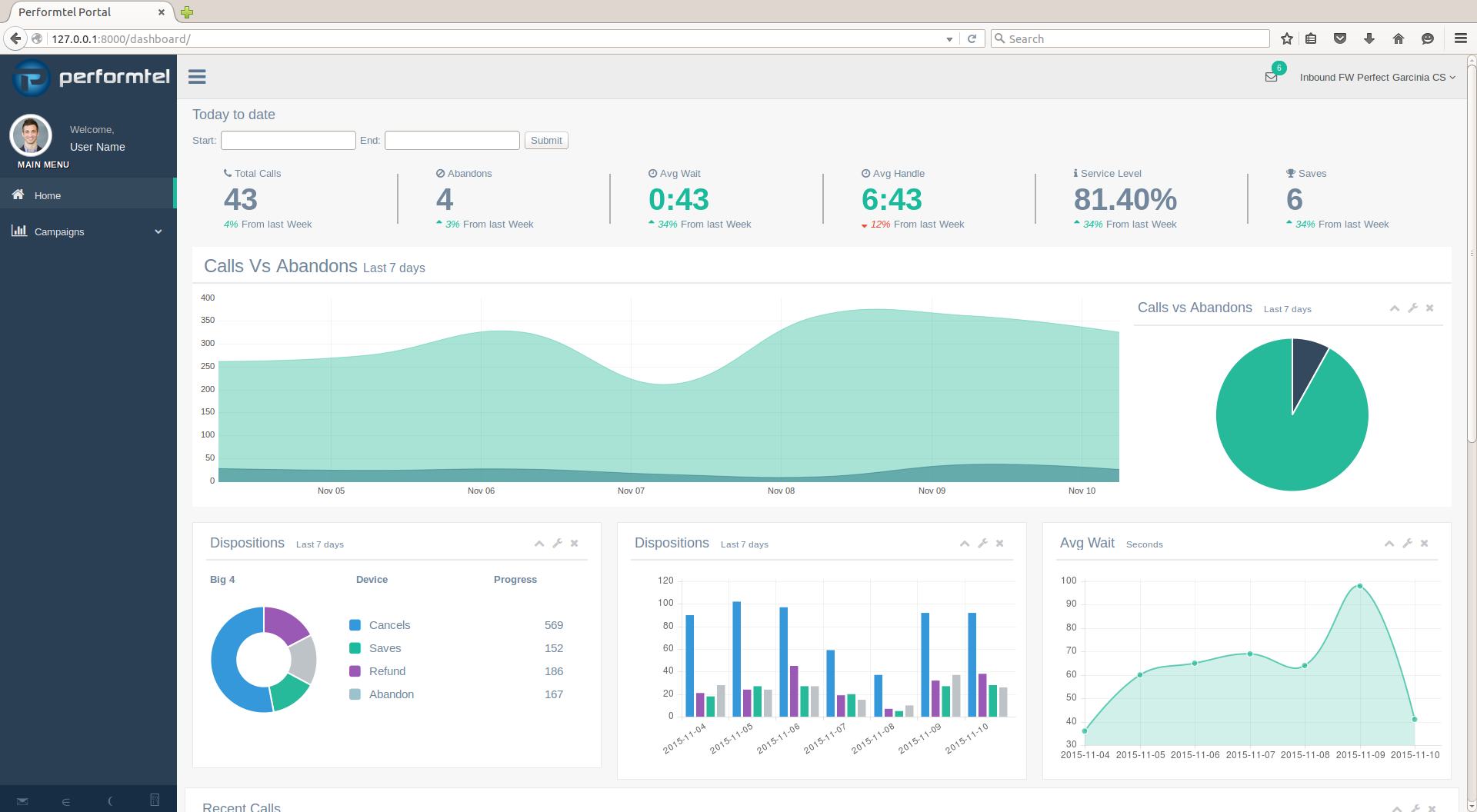Toggle the sidebar hamburger menu
1477x812 pixels.
[x=197, y=77]
